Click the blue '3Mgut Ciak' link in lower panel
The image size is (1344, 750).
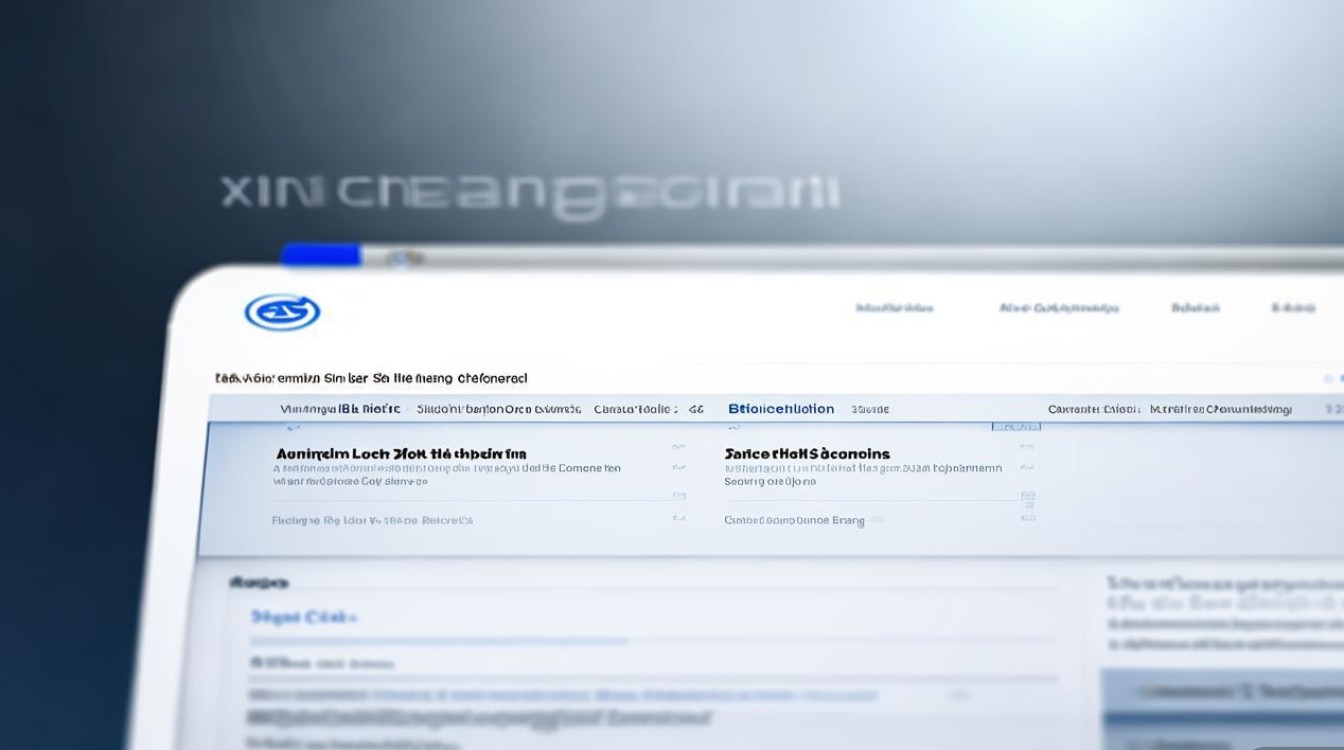tap(304, 617)
